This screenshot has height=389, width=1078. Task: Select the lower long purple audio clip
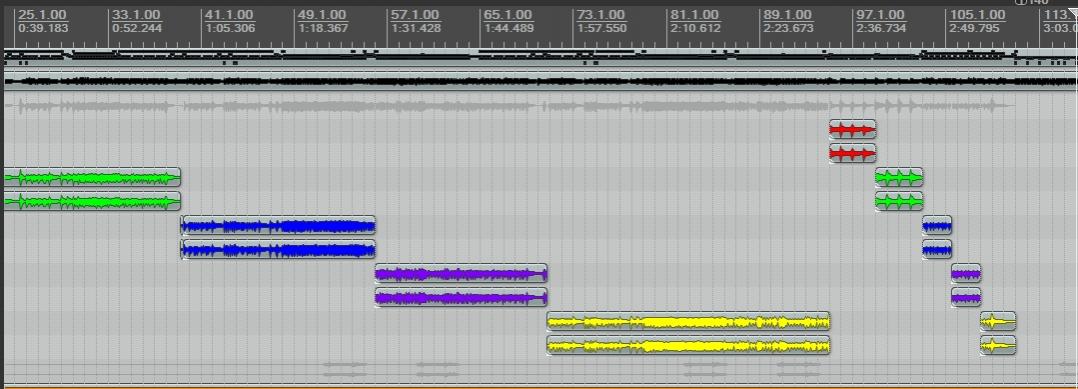[461, 298]
